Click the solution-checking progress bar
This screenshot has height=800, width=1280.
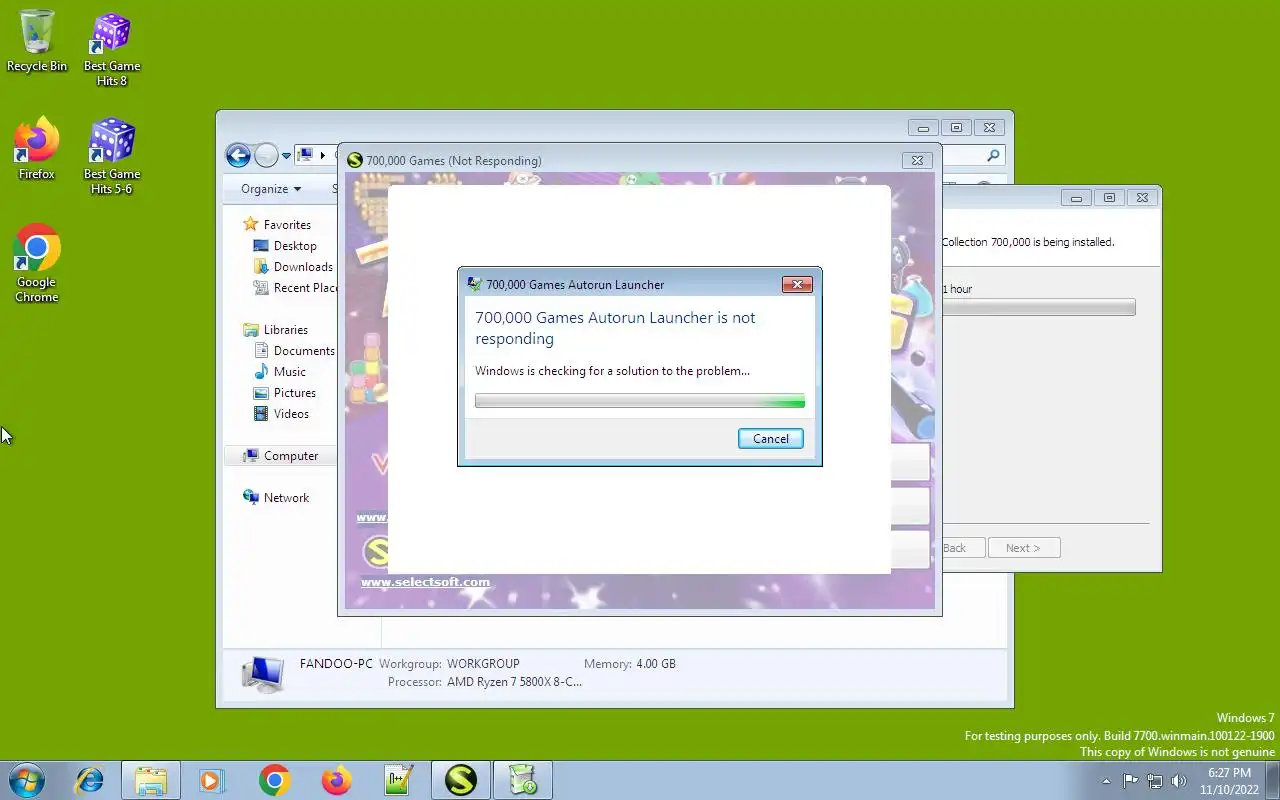(x=640, y=401)
